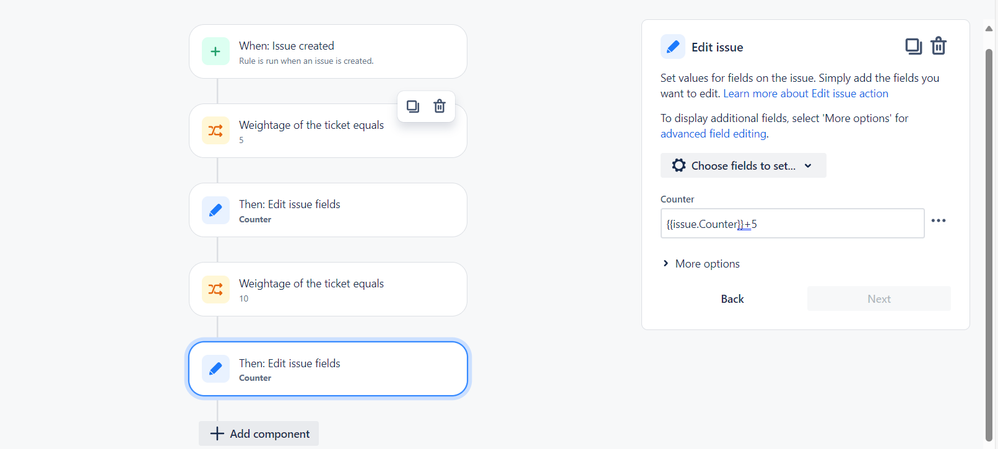Screen dimensions: 998x449
Task: Click the green plus Issue created trigger icon
Action: point(216,52)
